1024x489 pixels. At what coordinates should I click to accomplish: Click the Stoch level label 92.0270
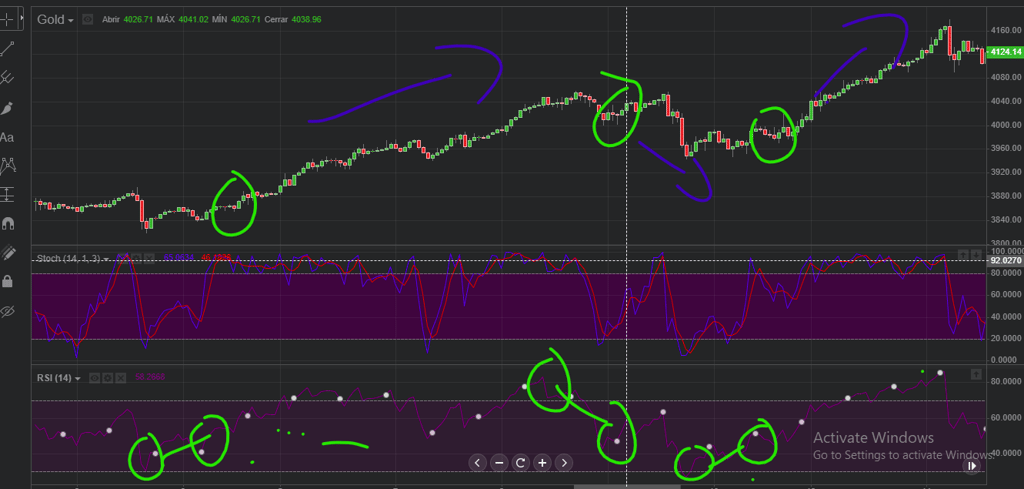coord(1005,260)
